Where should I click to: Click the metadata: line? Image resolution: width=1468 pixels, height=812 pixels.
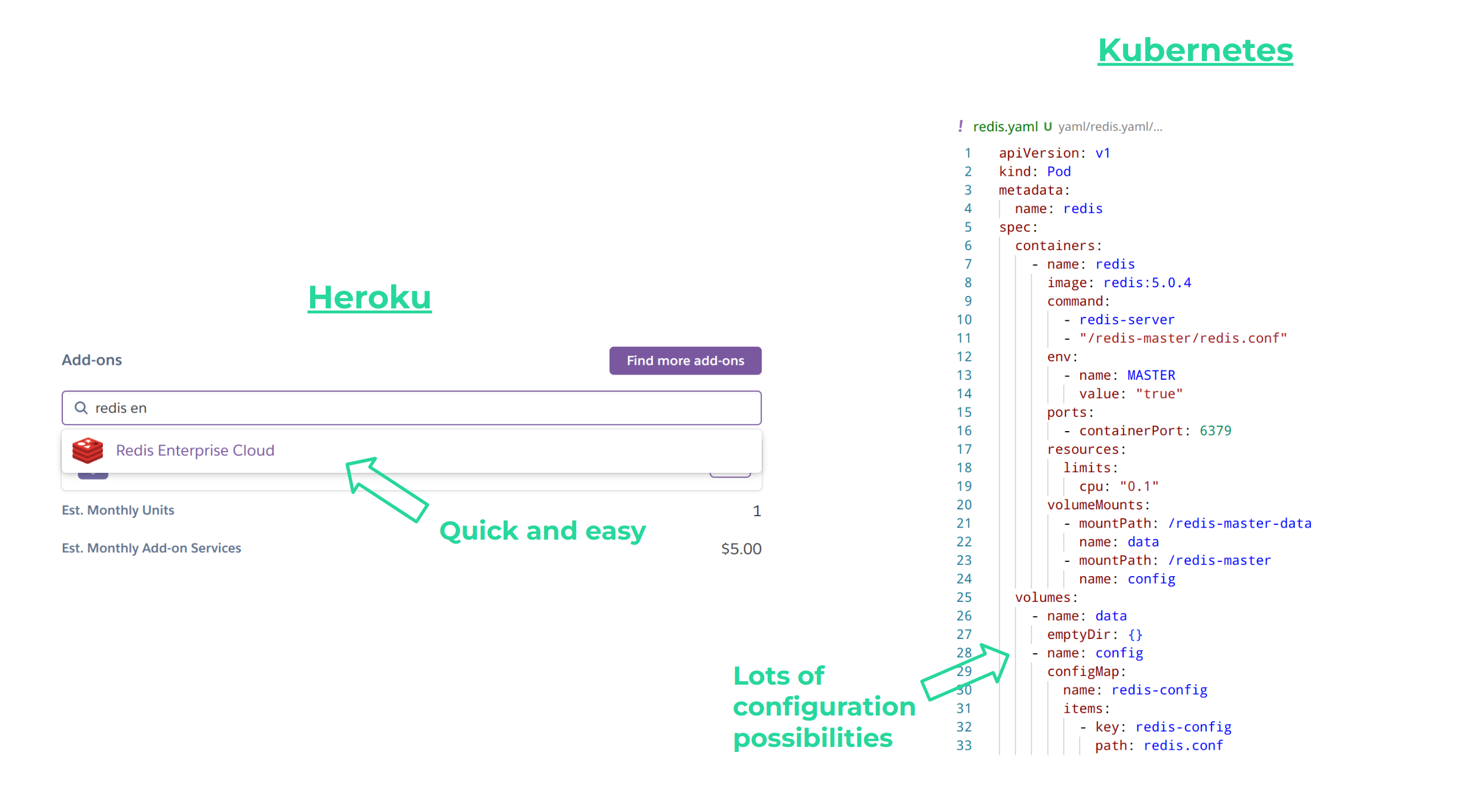point(1034,190)
